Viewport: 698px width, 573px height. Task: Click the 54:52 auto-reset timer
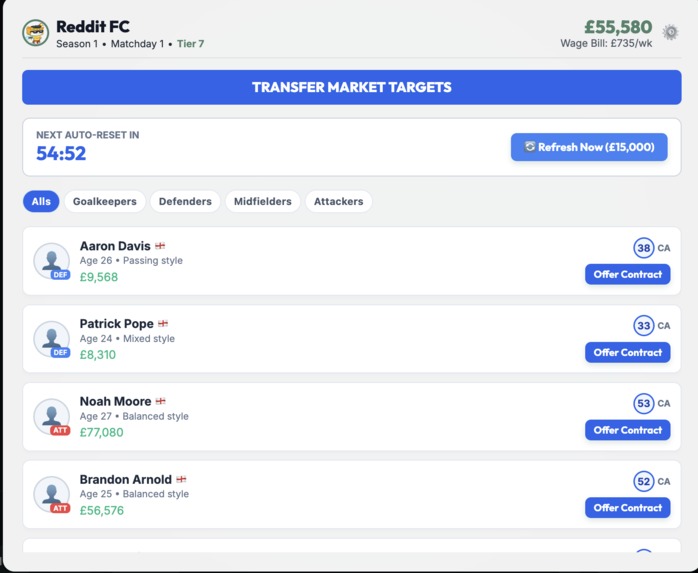coord(61,154)
